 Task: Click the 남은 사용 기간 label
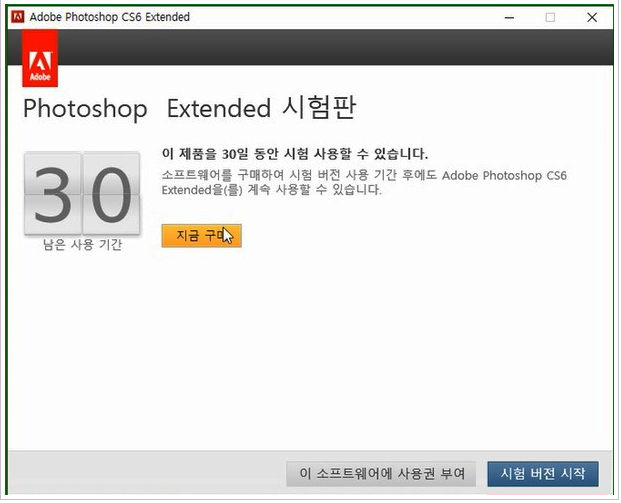(x=82, y=244)
